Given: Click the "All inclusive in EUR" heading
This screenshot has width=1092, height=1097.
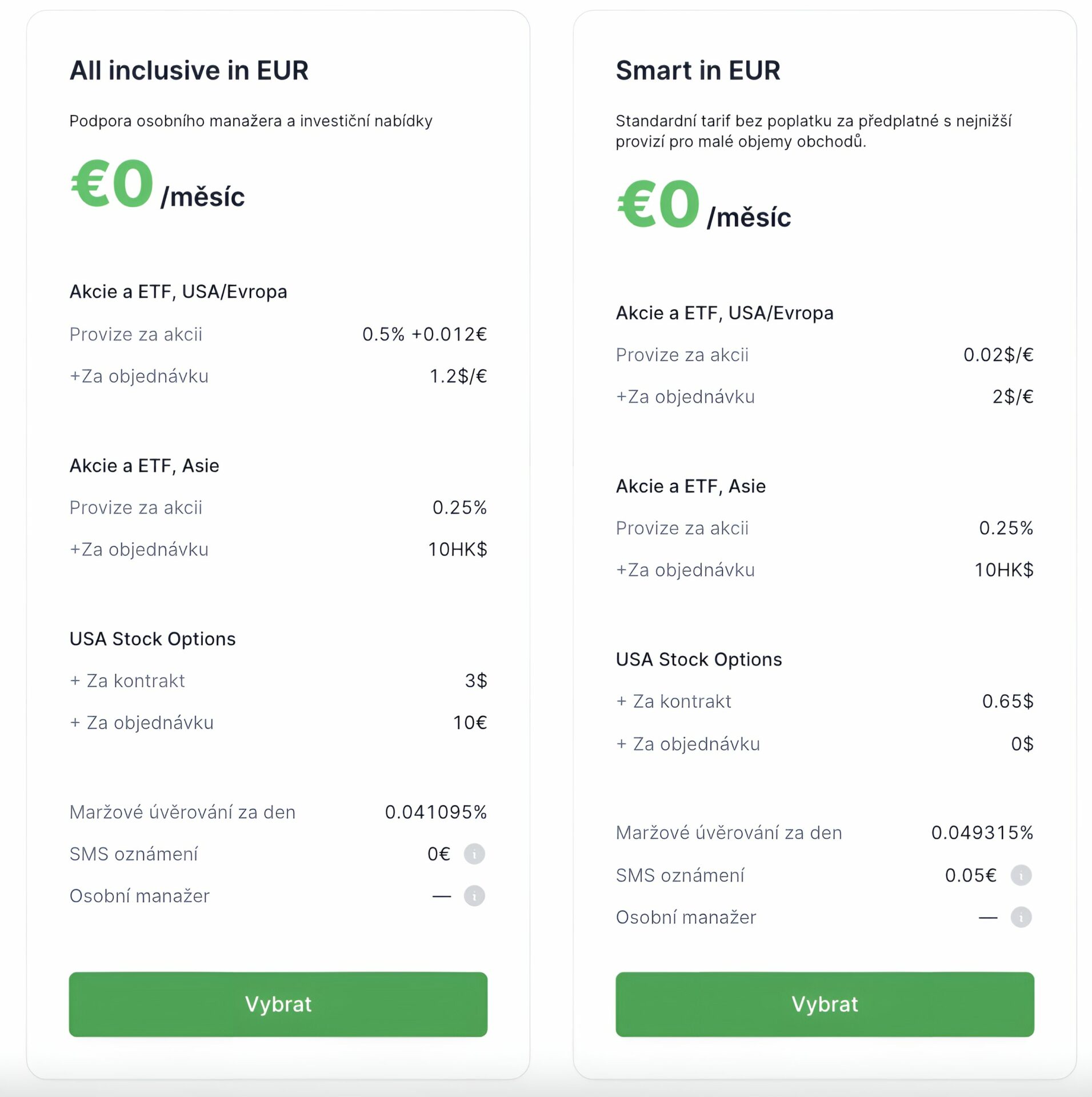Looking at the screenshot, I should point(189,71).
